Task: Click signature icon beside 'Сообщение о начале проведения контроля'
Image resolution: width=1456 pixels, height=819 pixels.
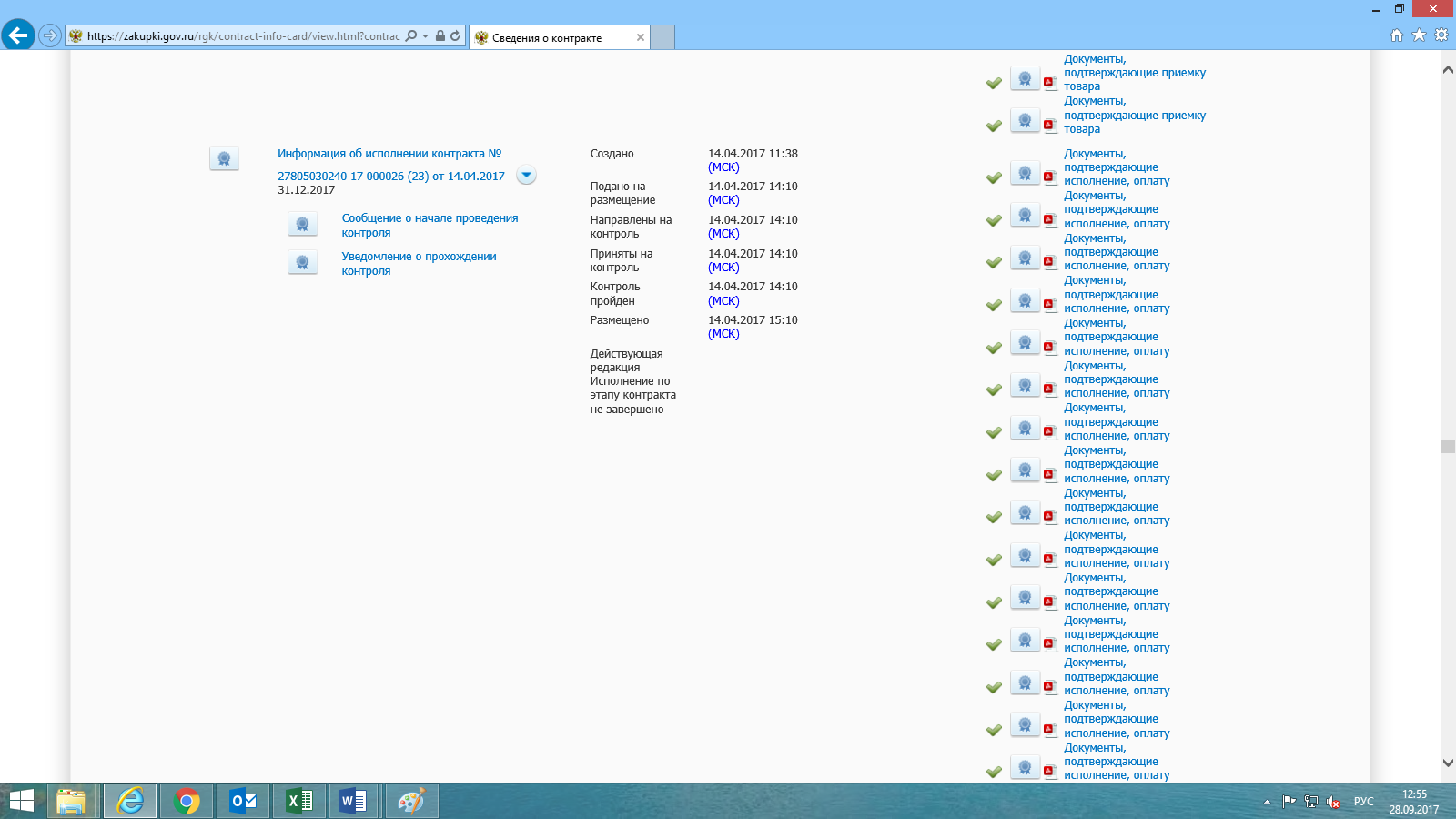Action: point(302,225)
